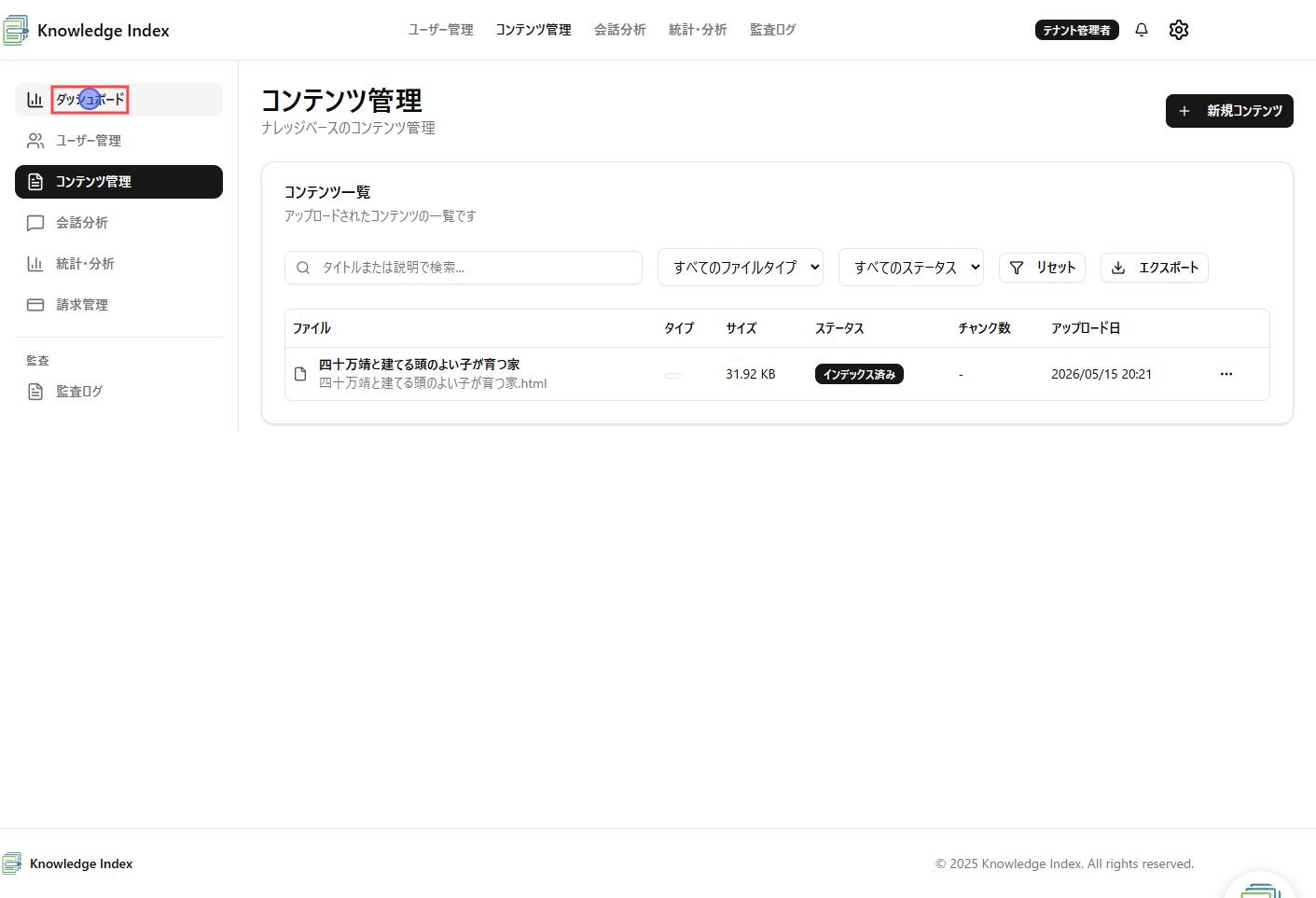1316x898 pixels.
Task: Click the テナント管理者 badge
Action: point(1077,30)
